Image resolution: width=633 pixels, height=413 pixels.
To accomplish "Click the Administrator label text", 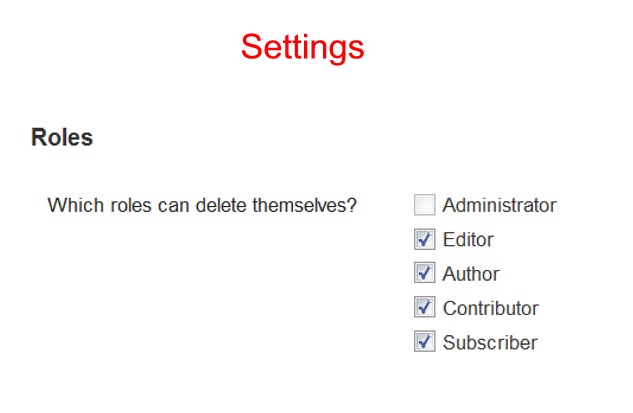I will (499, 206).
